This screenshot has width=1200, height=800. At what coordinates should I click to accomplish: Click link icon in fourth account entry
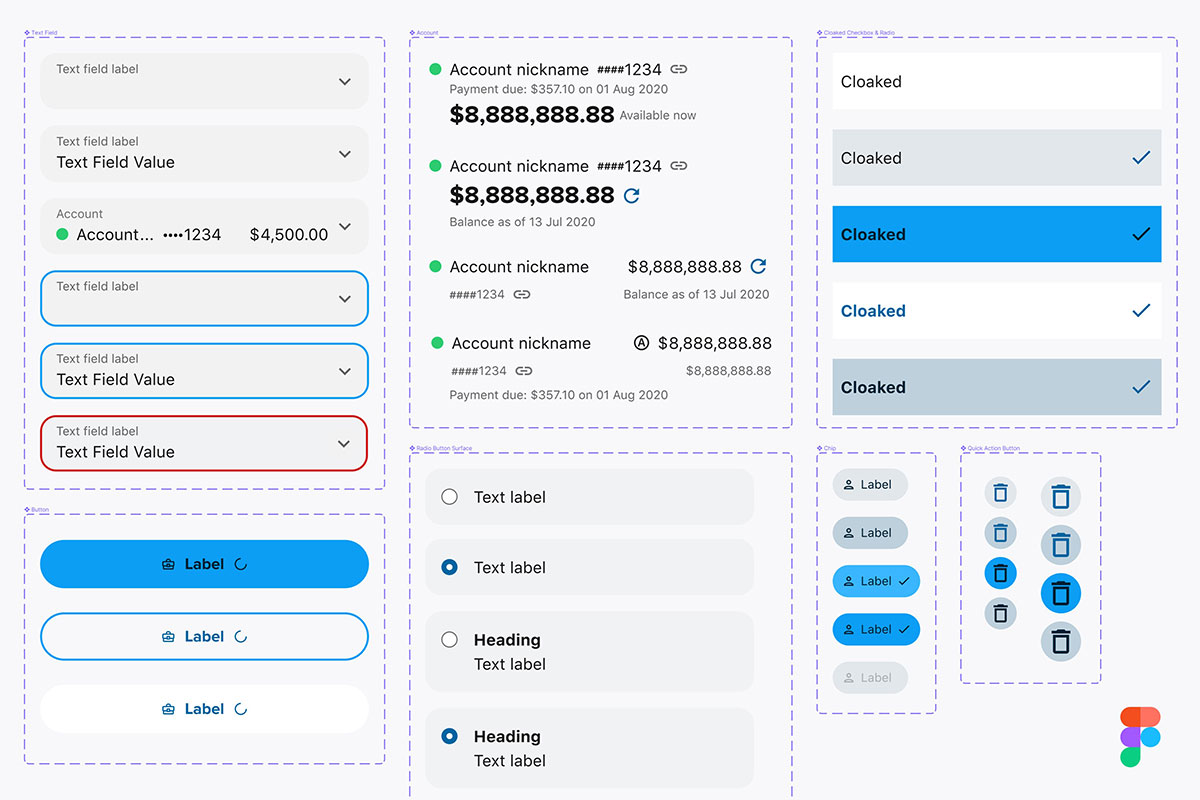coord(523,371)
